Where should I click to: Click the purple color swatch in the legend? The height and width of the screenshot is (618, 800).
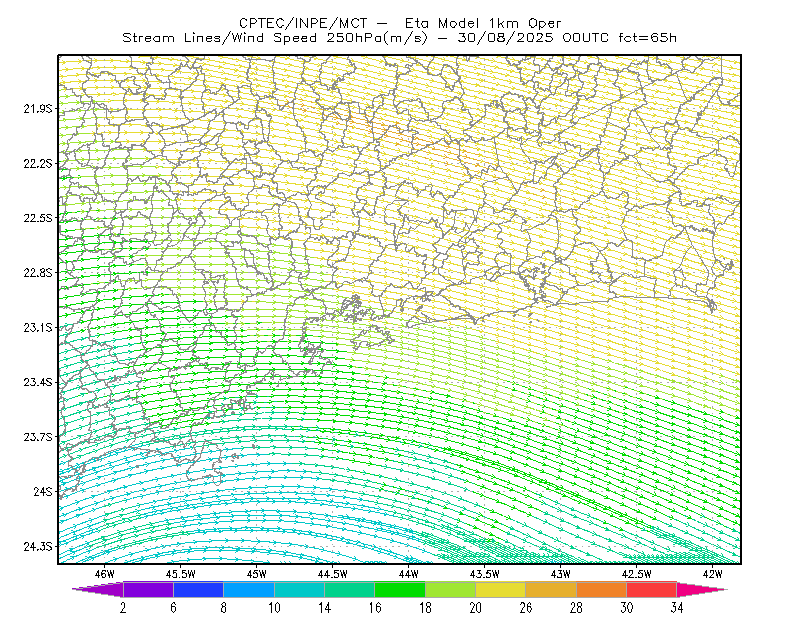148,589
